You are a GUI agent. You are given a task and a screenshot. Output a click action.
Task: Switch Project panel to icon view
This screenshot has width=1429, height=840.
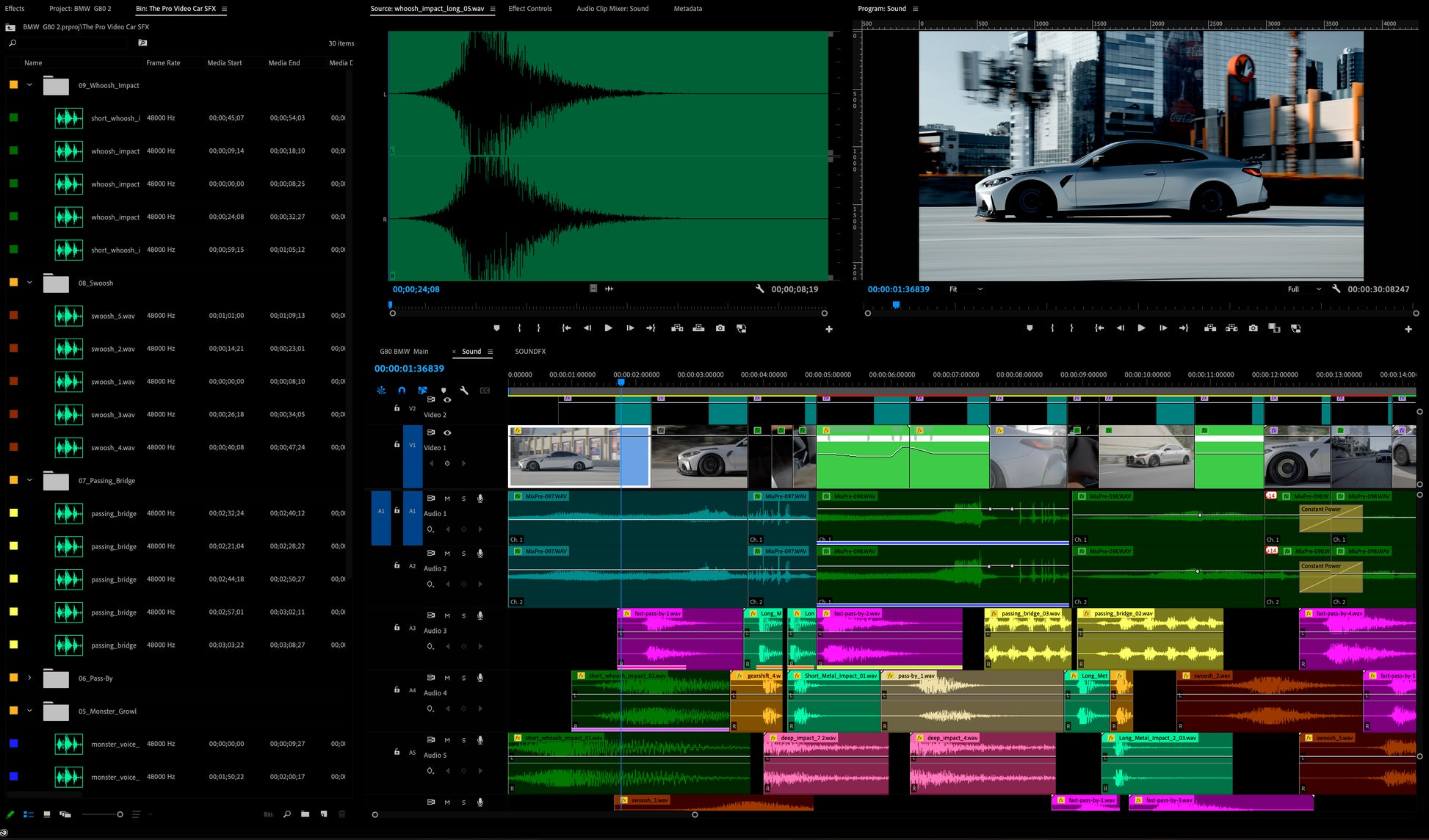46,814
